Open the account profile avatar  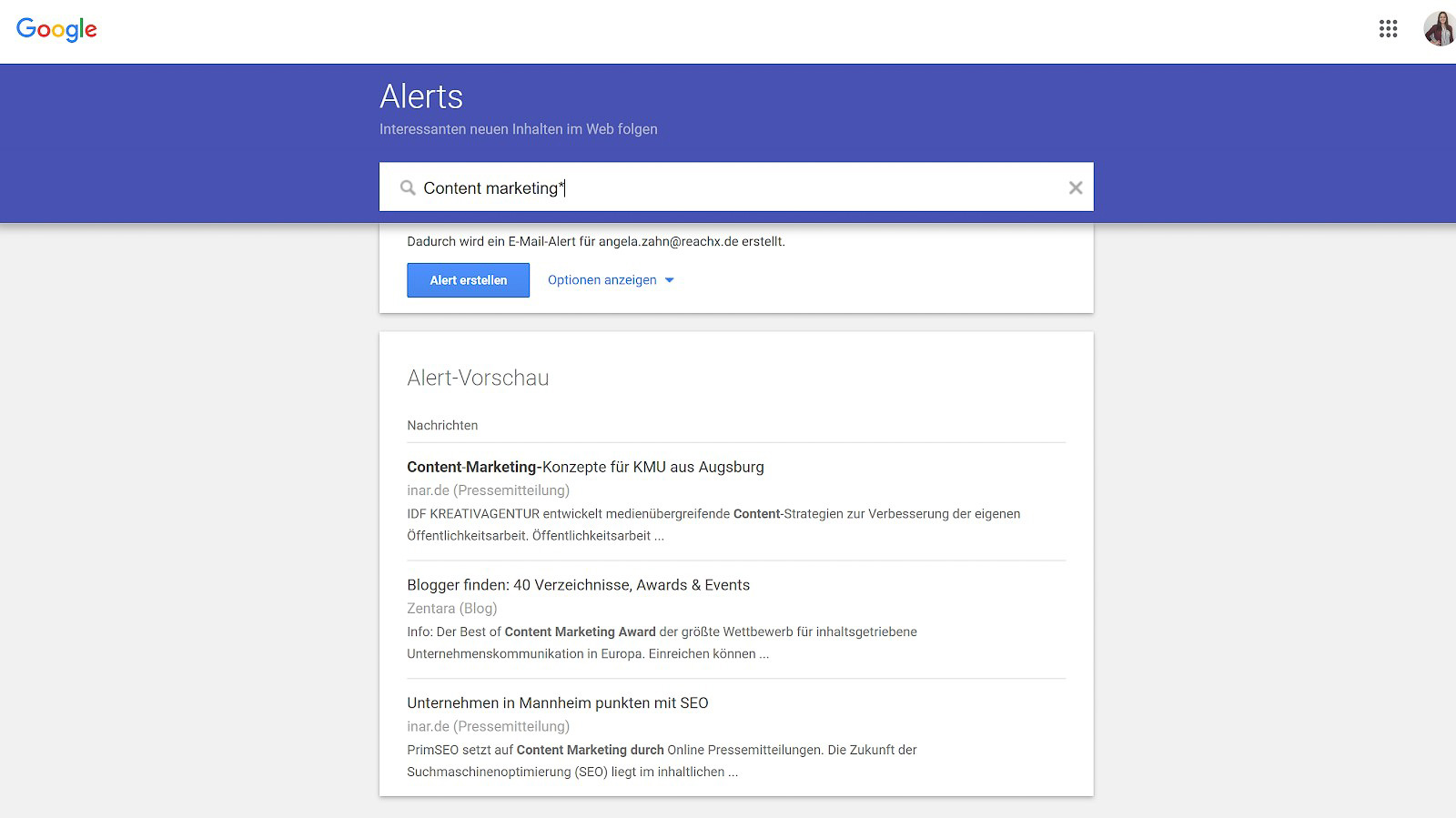coord(1438,29)
